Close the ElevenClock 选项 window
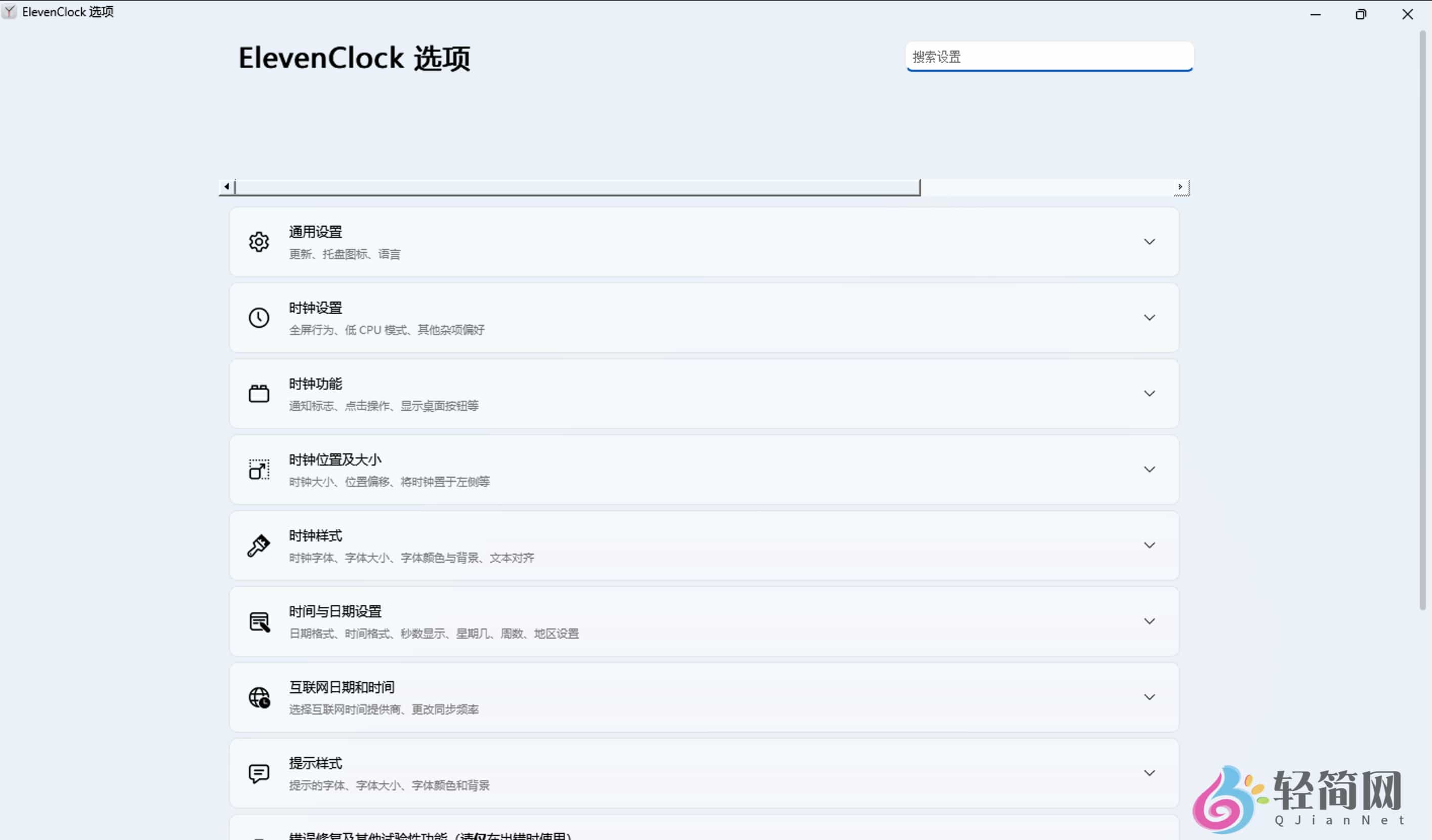The height and width of the screenshot is (840, 1432). [1407, 14]
